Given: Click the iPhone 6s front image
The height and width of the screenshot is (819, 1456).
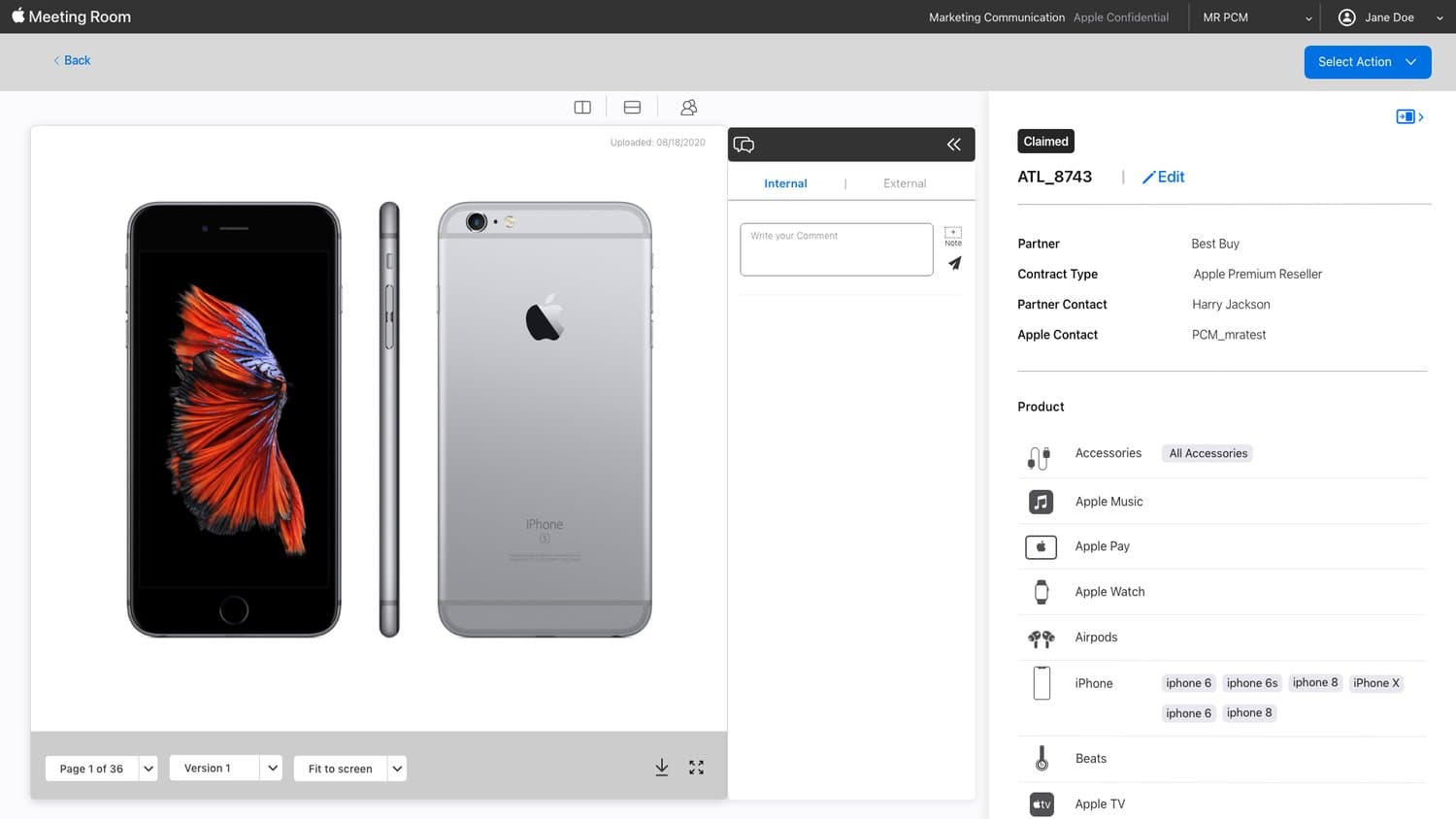Looking at the screenshot, I should tap(234, 419).
